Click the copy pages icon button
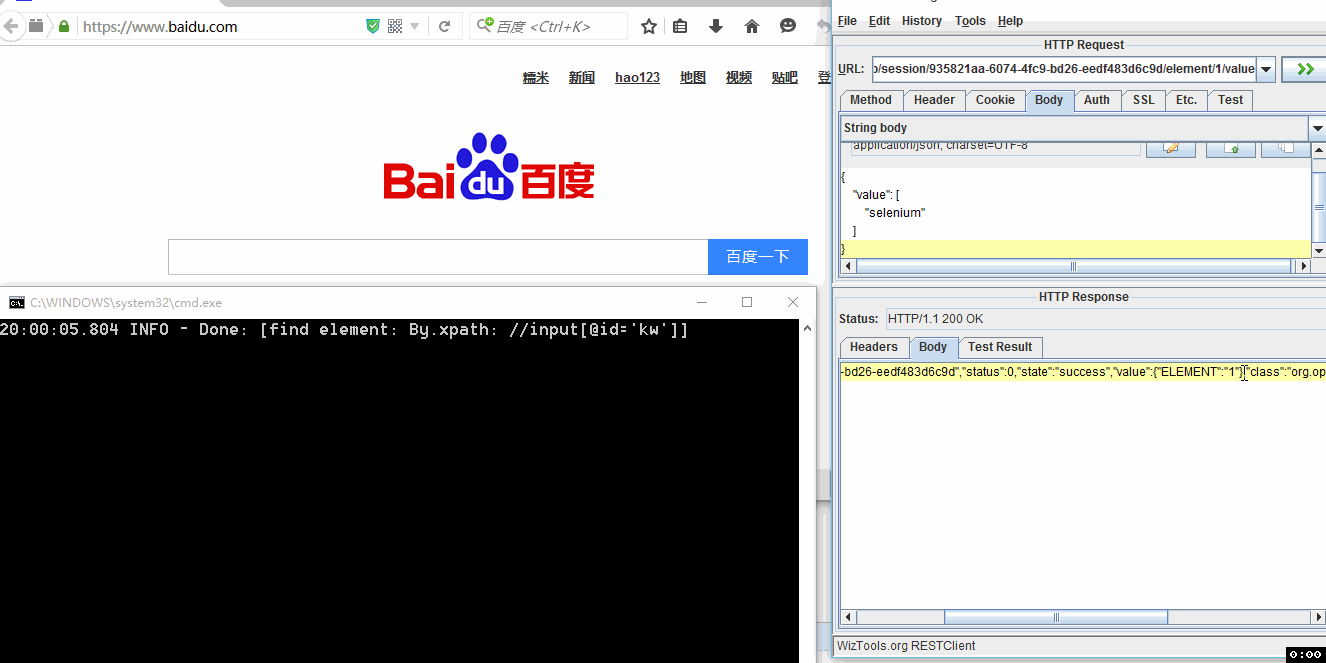 [x=1286, y=148]
